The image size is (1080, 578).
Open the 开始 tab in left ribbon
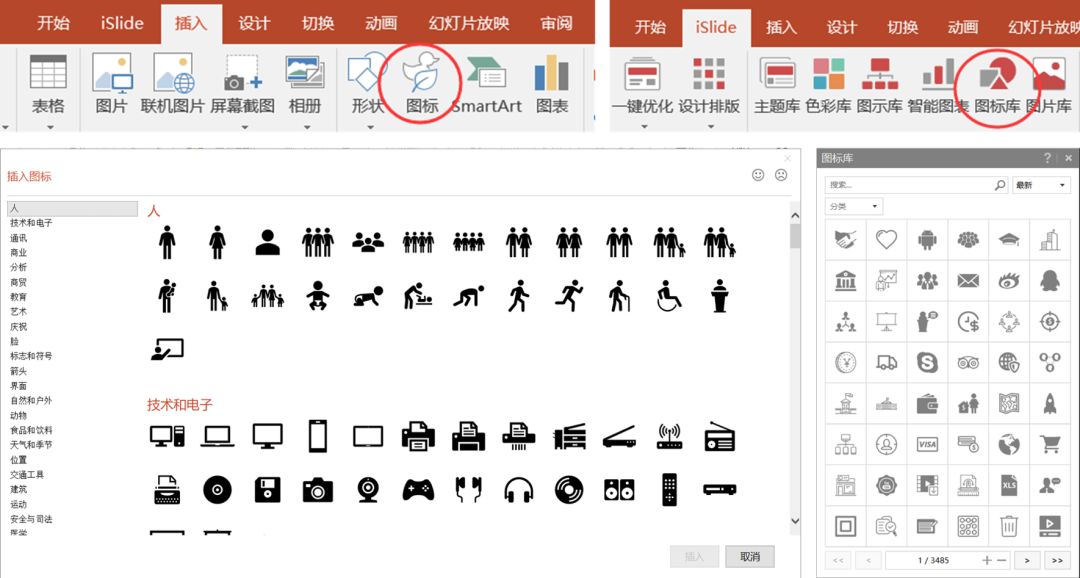click(x=53, y=23)
